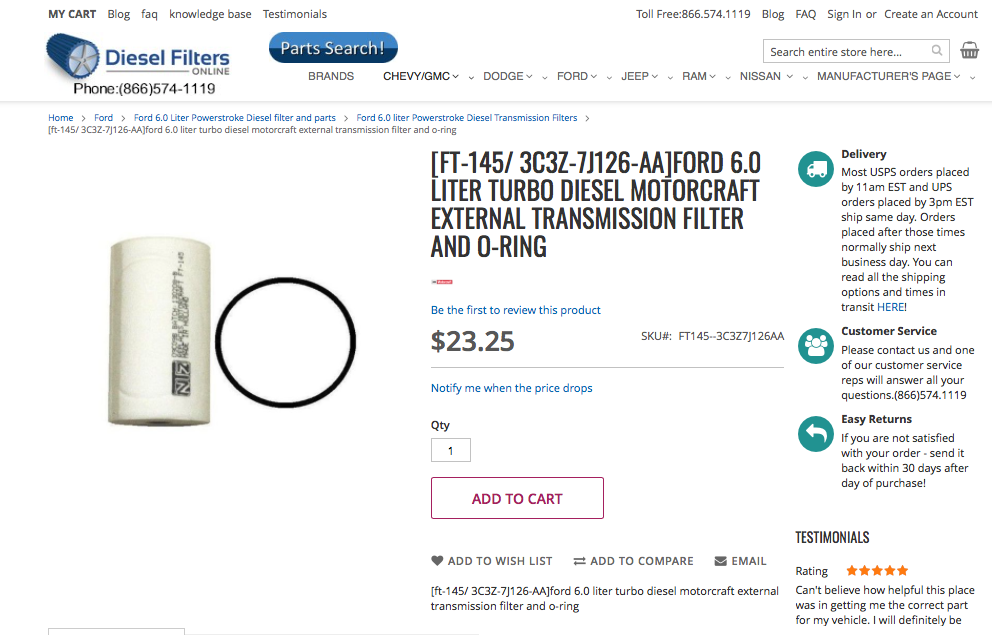Click the Parts Search button
Viewport: 992px width, 635px height.
coord(333,47)
